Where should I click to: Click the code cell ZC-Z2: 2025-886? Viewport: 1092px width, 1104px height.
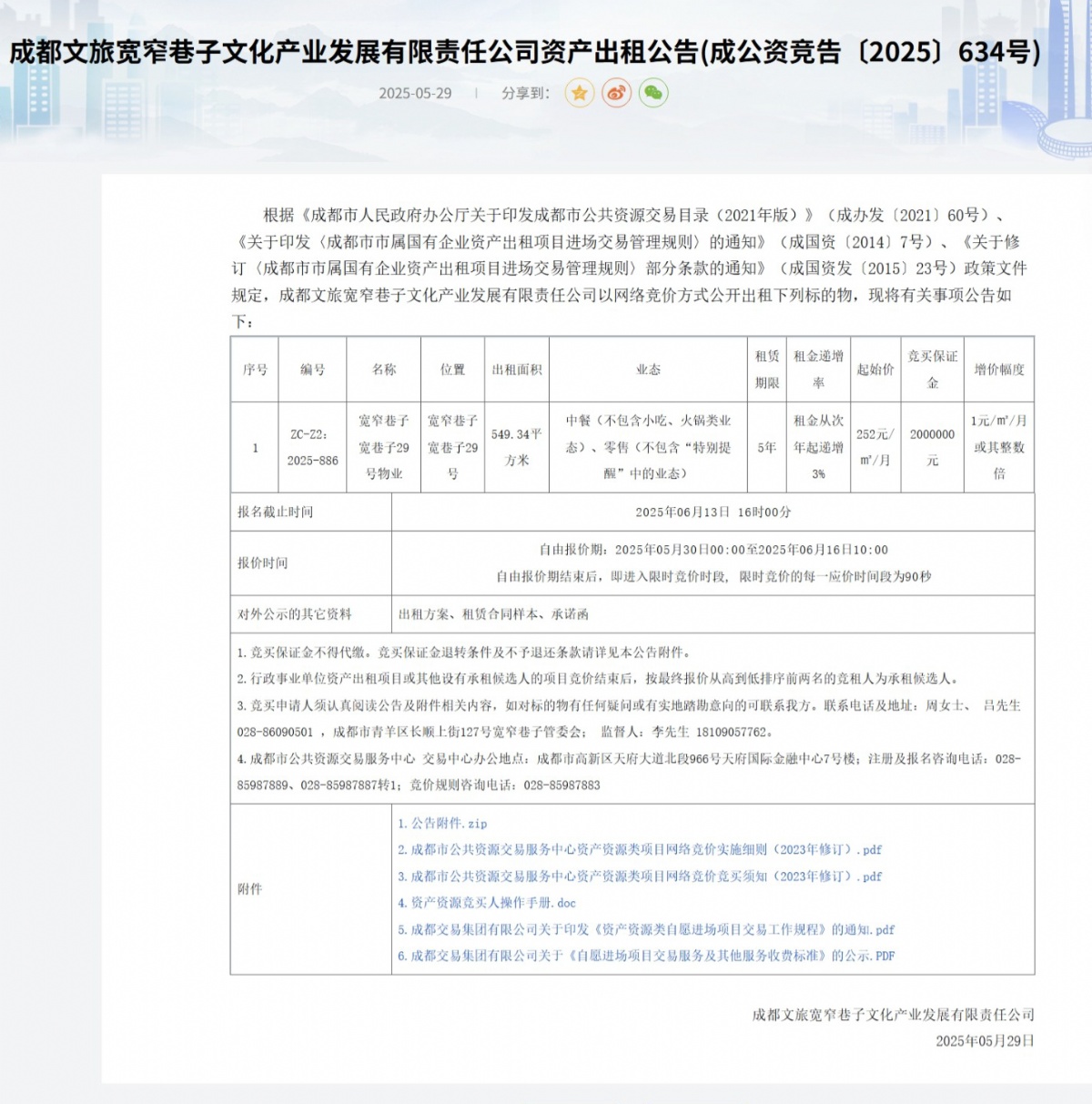312,448
